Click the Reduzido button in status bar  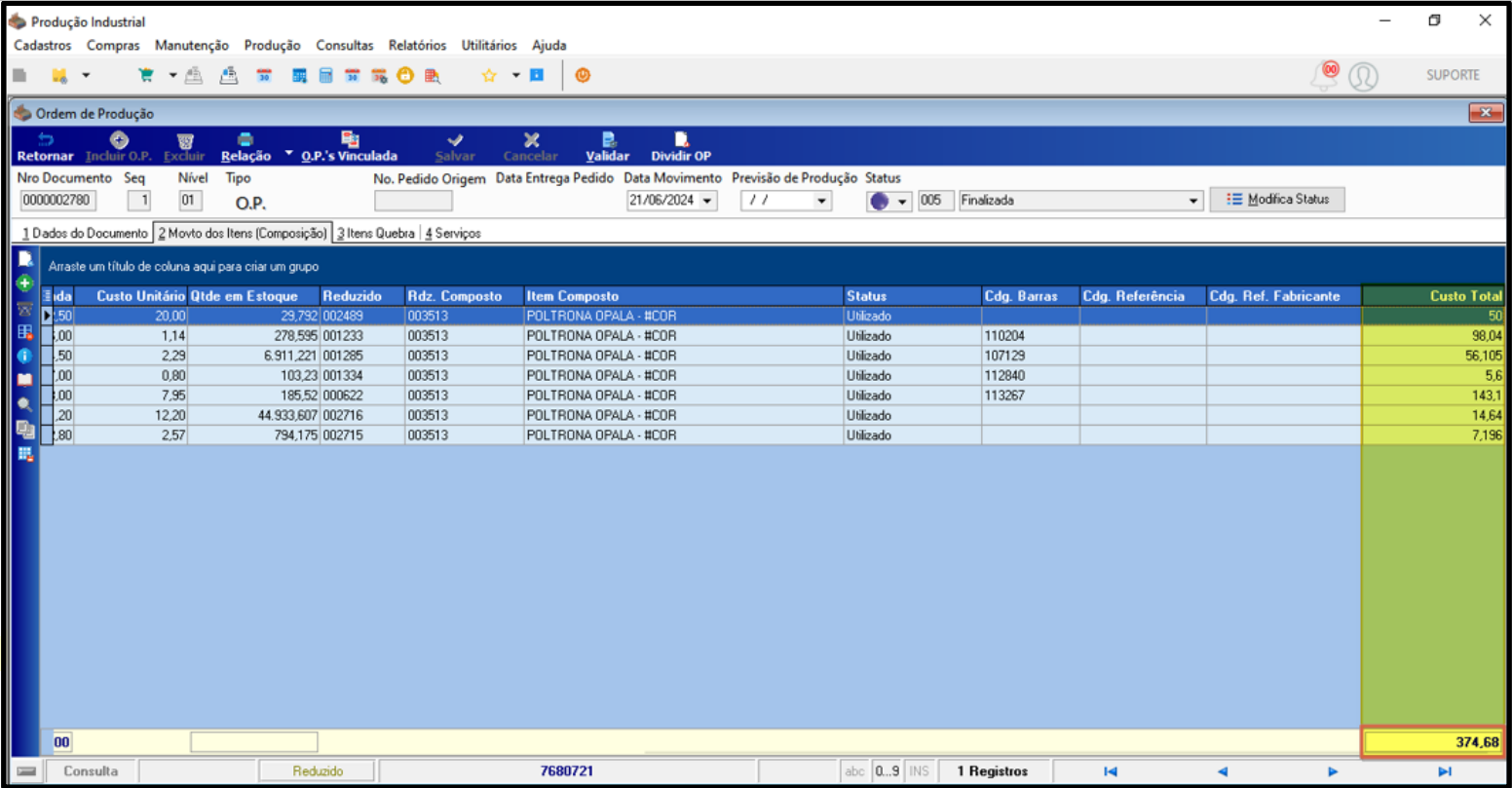tap(318, 771)
